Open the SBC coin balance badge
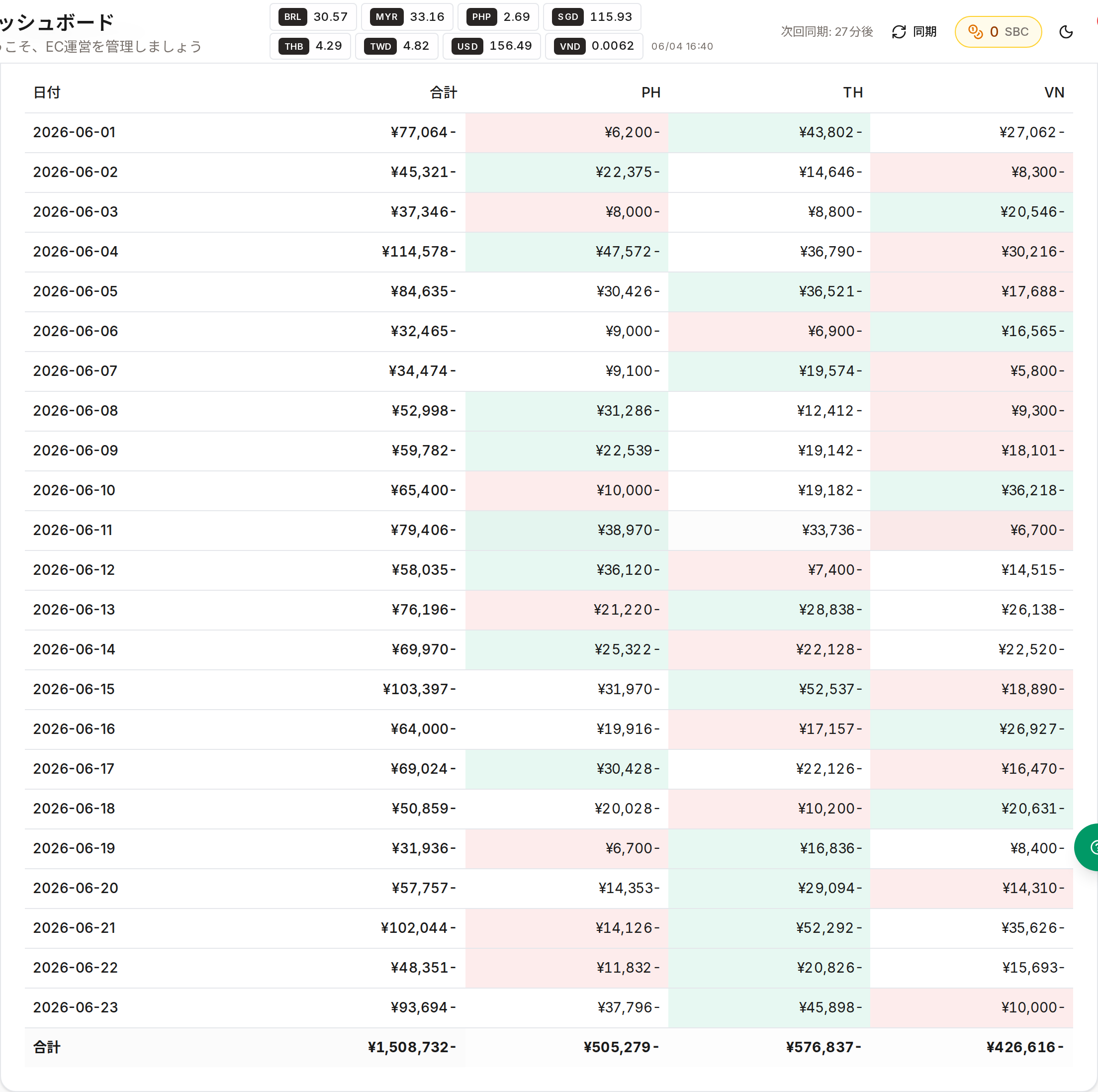 click(998, 32)
